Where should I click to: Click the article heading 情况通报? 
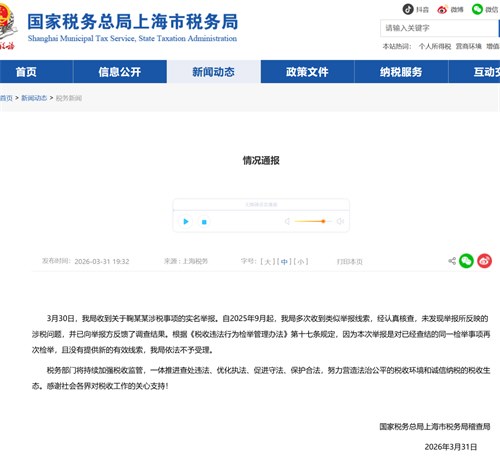[x=261, y=161]
